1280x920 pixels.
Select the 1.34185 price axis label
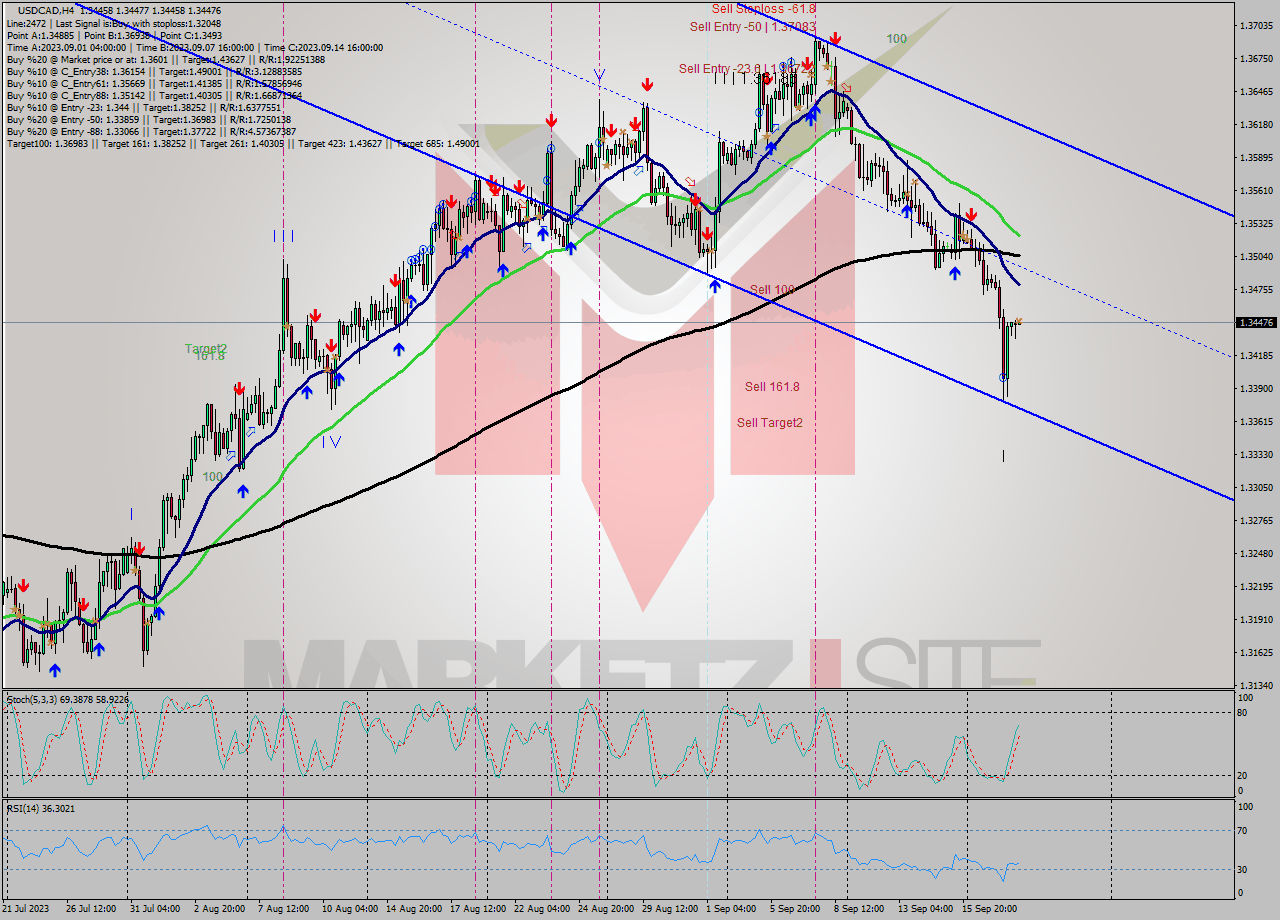1255,355
